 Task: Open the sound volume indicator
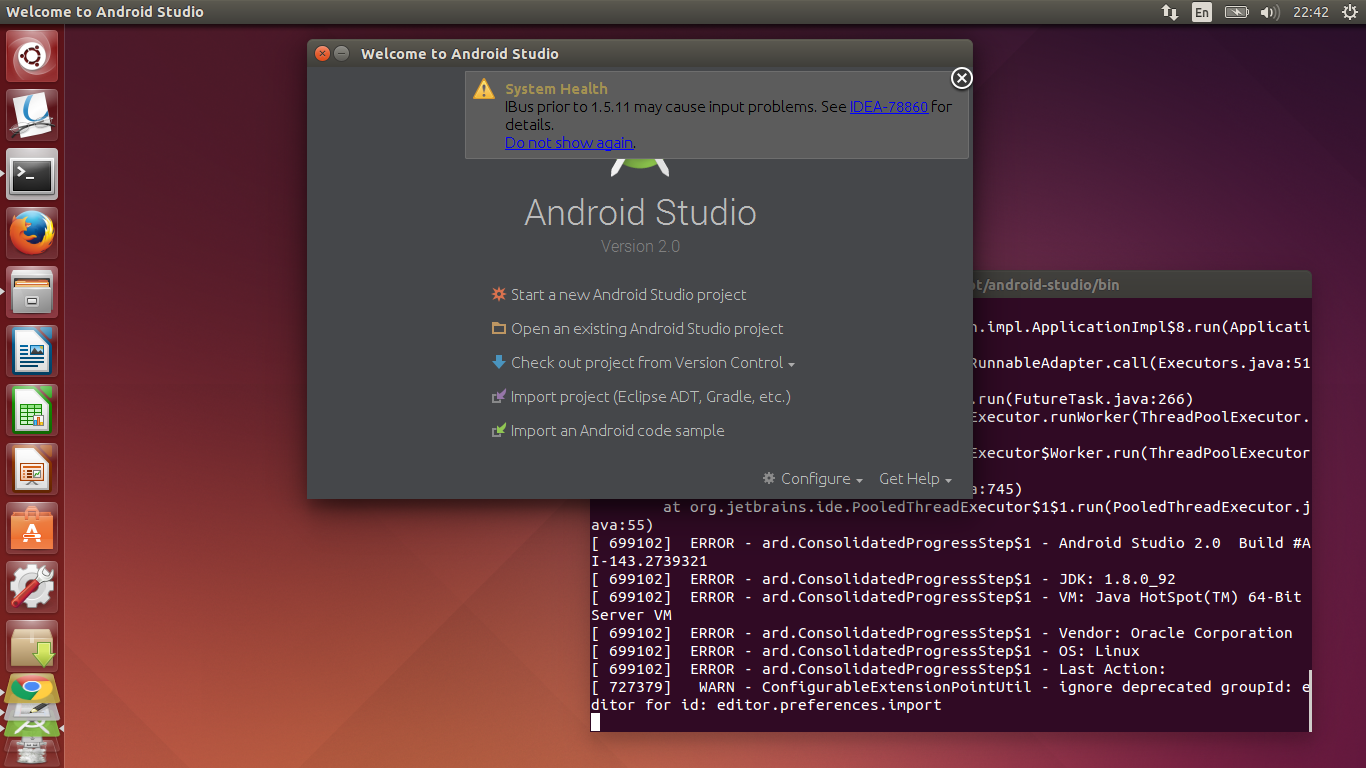point(1270,12)
